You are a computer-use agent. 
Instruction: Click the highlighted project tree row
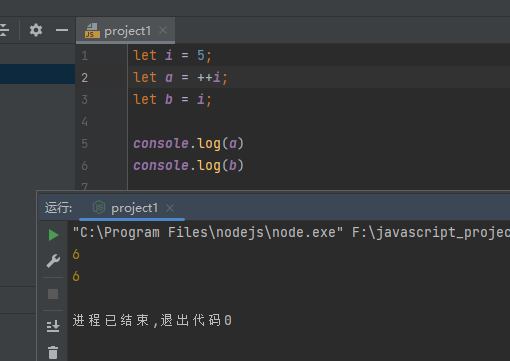pyautogui.click(x=37, y=74)
